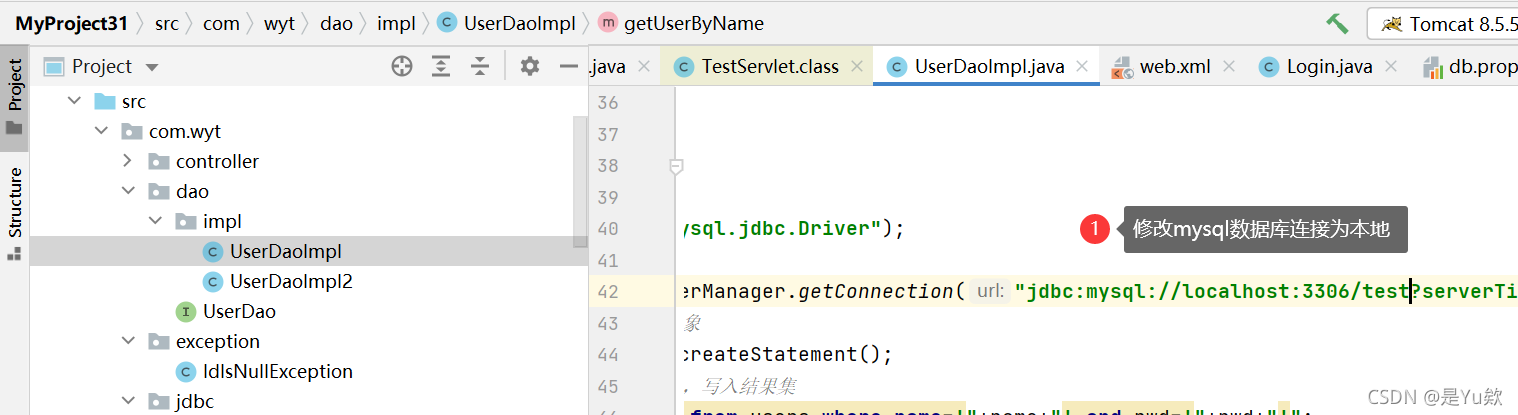Screen dimensions: 1518x415
Task: Click the Build project hammer icon
Action: pyautogui.click(x=1337, y=23)
